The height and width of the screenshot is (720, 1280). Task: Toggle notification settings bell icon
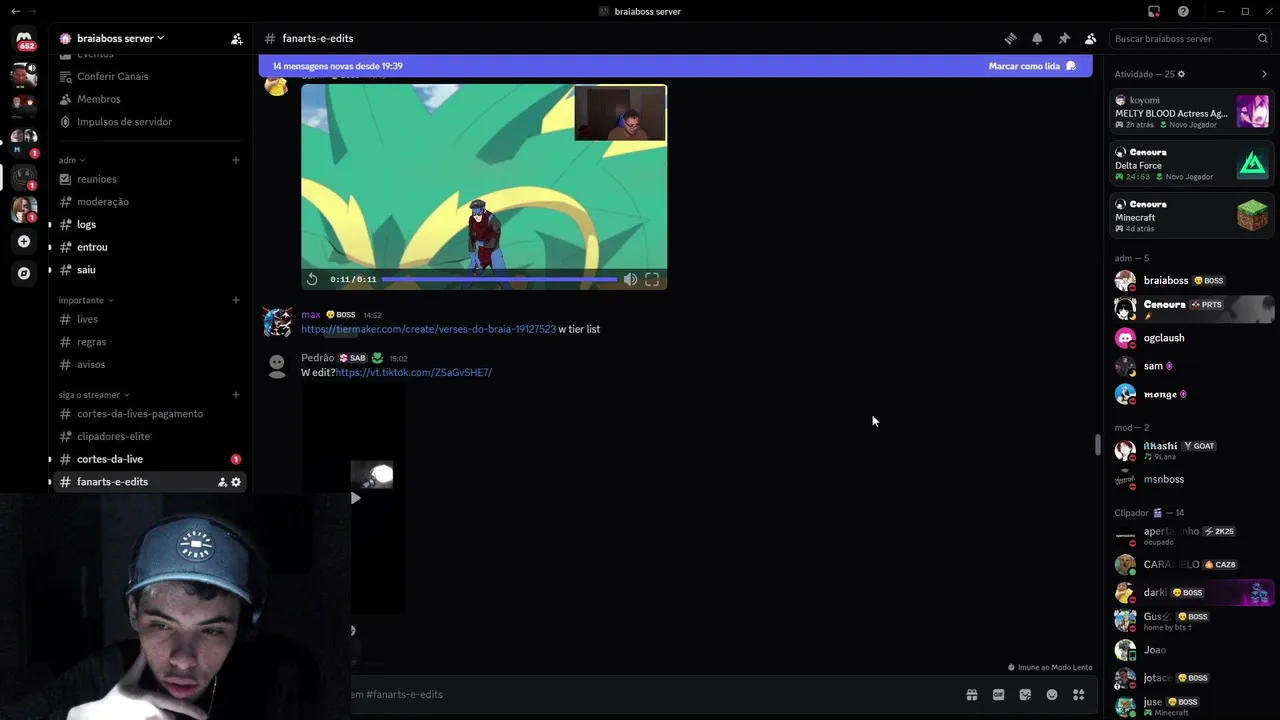(x=1037, y=39)
